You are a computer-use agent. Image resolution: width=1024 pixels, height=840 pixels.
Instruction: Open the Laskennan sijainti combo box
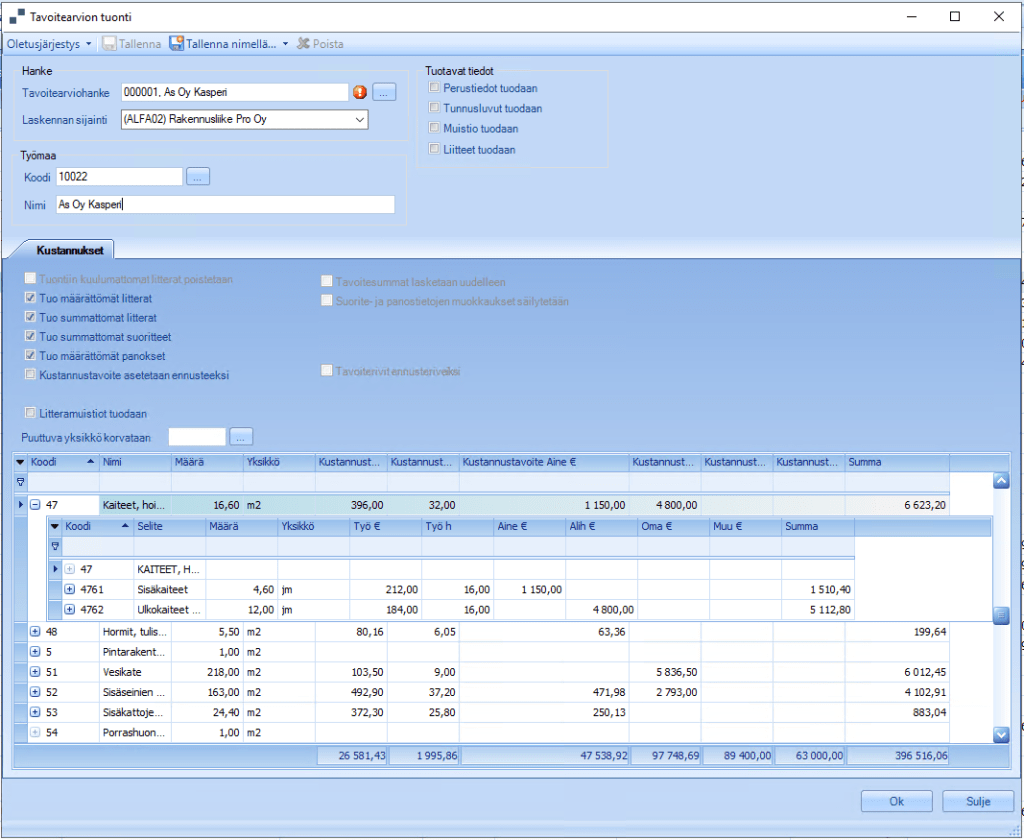244,120
